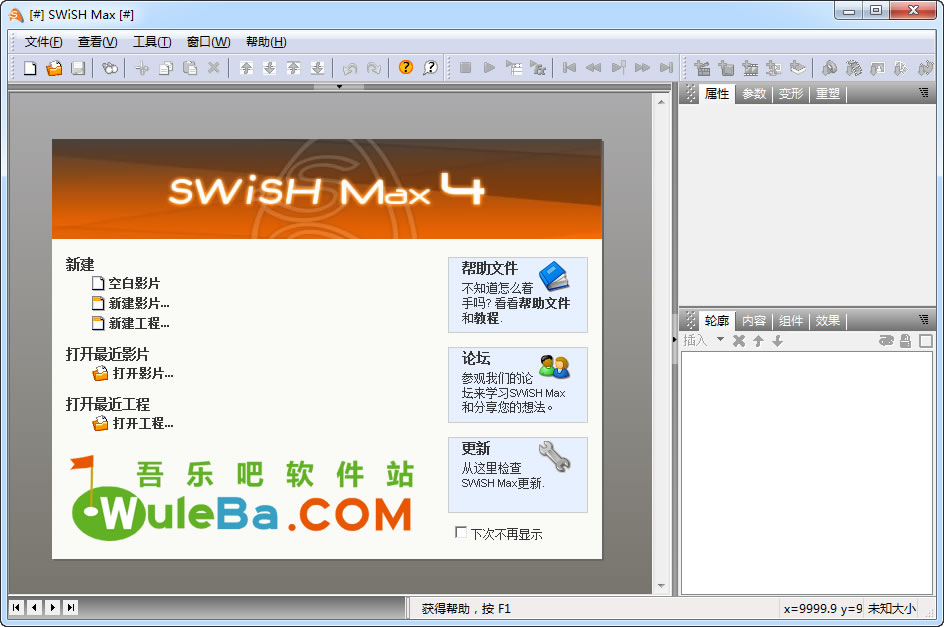Image resolution: width=944 pixels, height=627 pixels.
Task: Switch to the 轮廓 tab
Action: pyautogui.click(x=716, y=320)
